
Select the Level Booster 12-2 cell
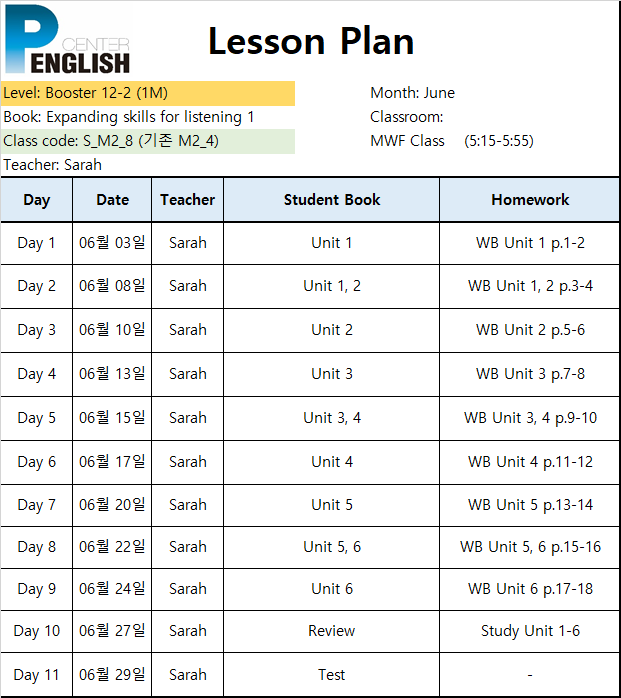(148, 93)
